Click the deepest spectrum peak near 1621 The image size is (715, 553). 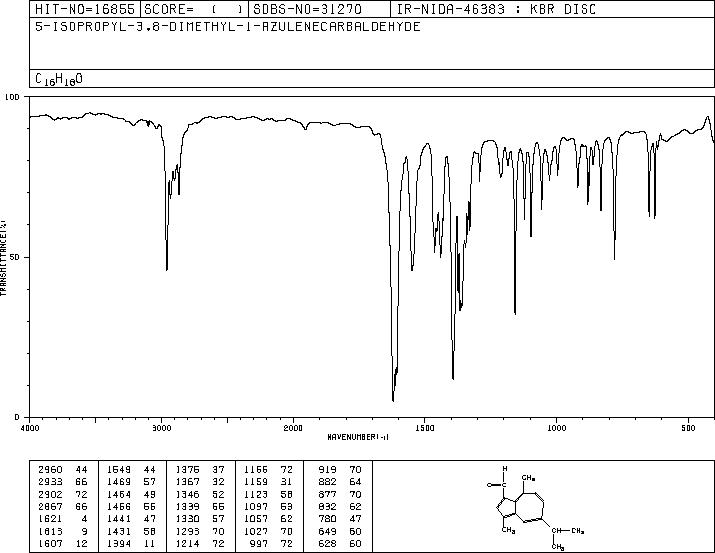(x=393, y=400)
